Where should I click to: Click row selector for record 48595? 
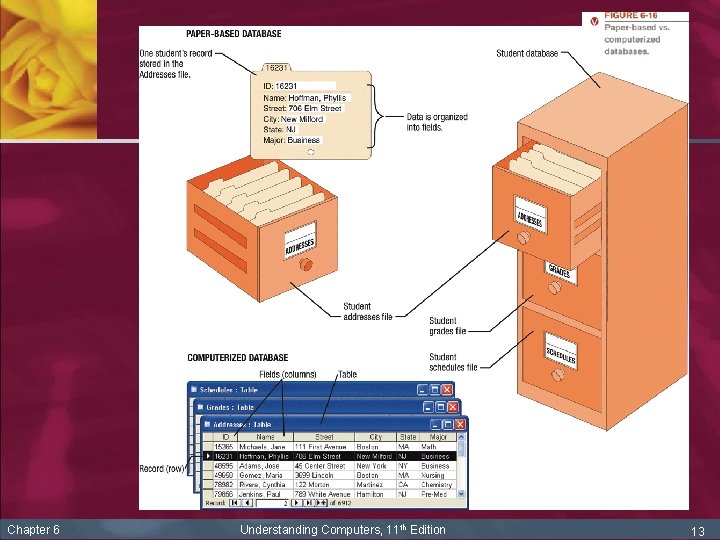pos(208,466)
